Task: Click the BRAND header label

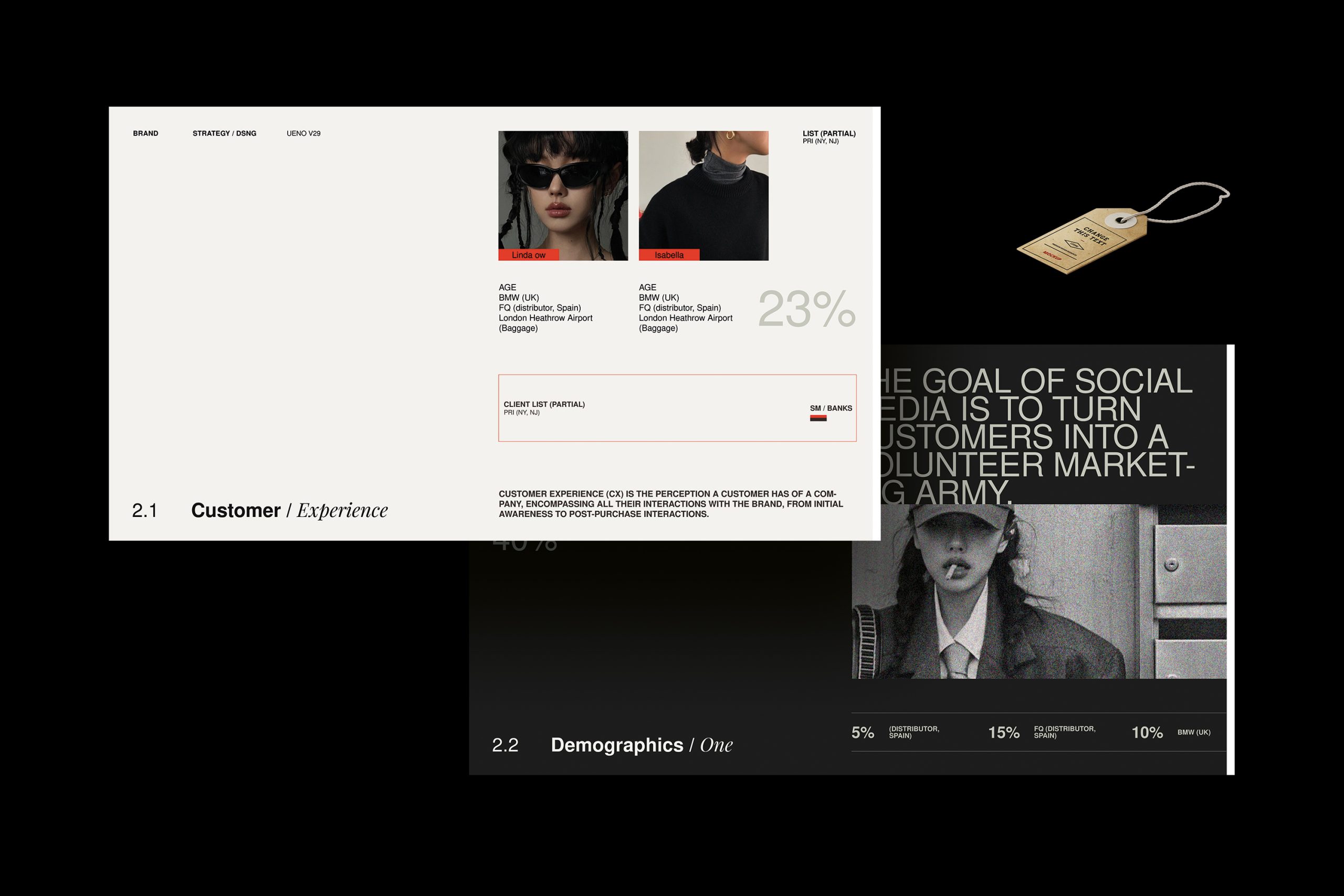Action: (145, 133)
